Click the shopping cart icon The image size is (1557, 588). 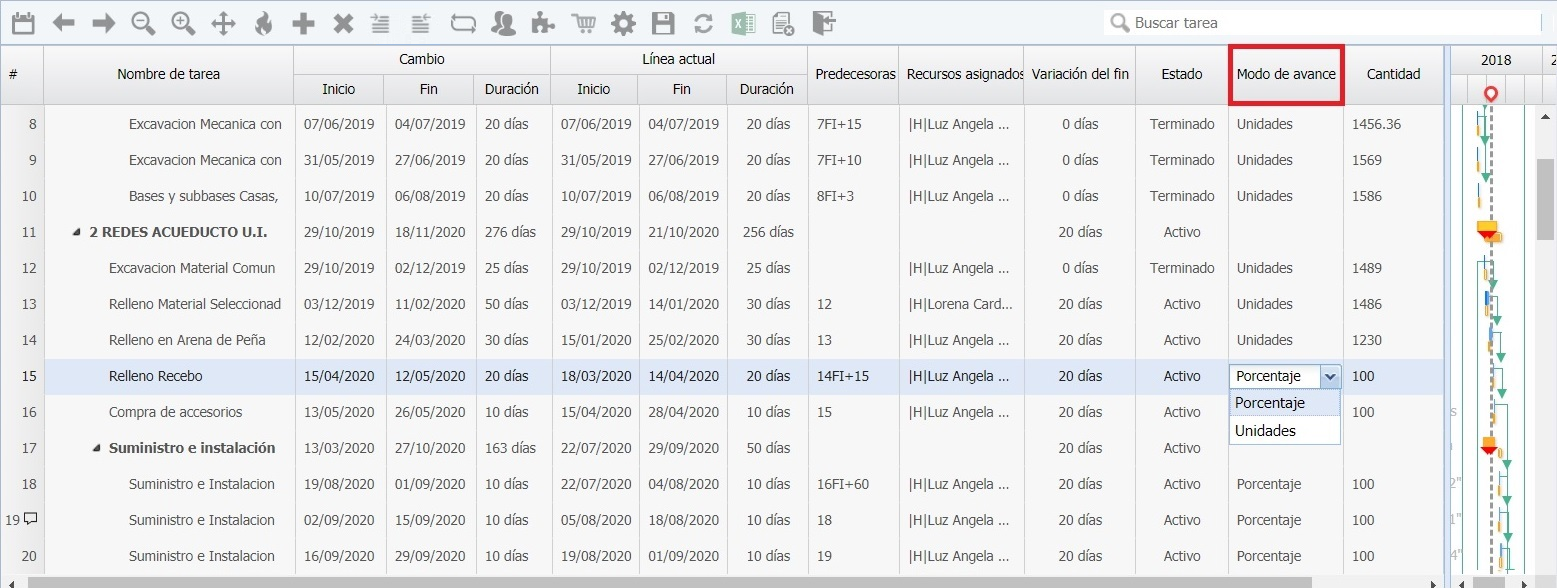coord(583,23)
